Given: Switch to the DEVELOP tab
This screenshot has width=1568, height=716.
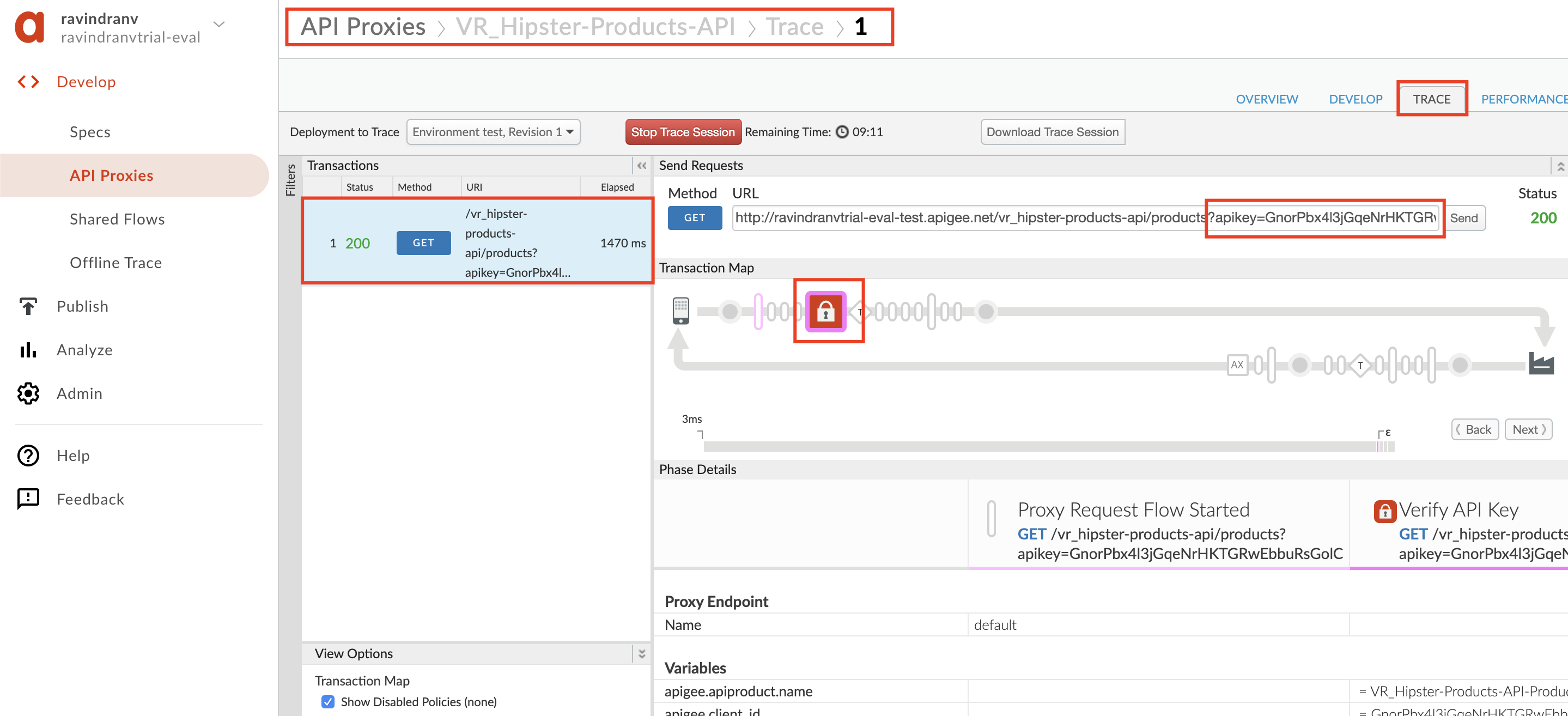Looking at the screenshot, I should coord(1356,99).
